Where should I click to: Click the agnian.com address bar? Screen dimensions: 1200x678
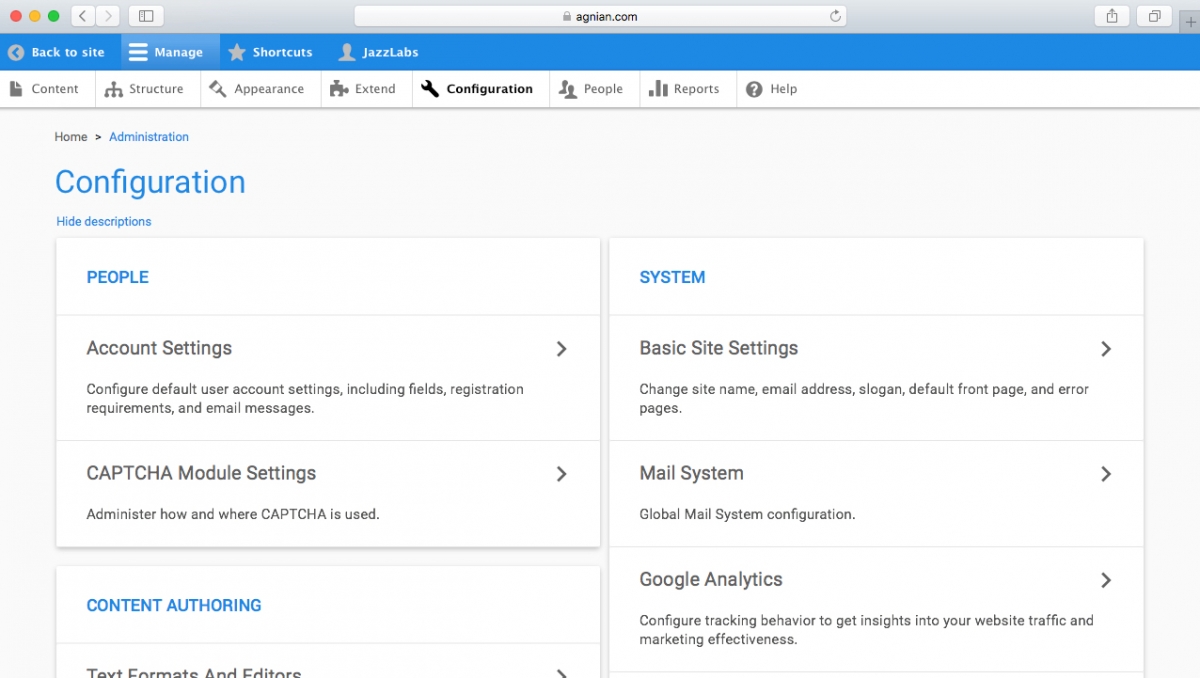click(600, 16)
